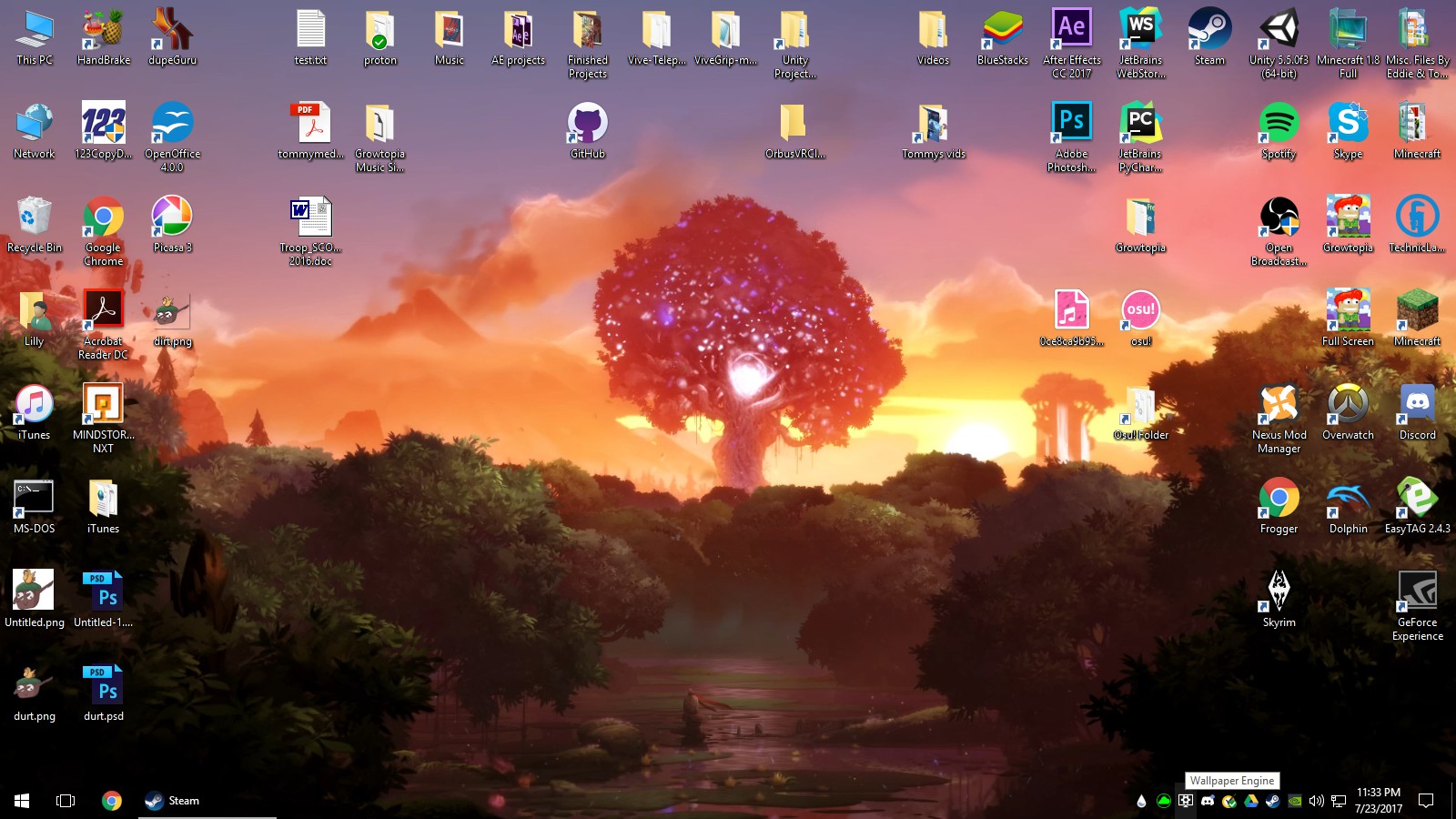Click the Nexus Mod Manager shortcut

pyautogui.click(x=1279, y=419)
